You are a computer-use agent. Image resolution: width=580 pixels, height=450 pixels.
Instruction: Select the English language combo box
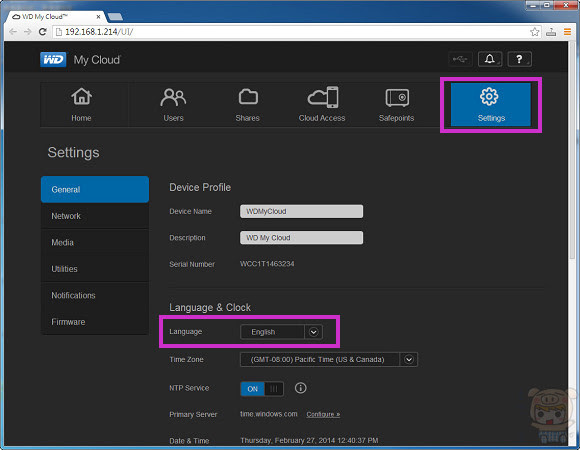coord(281,332)
